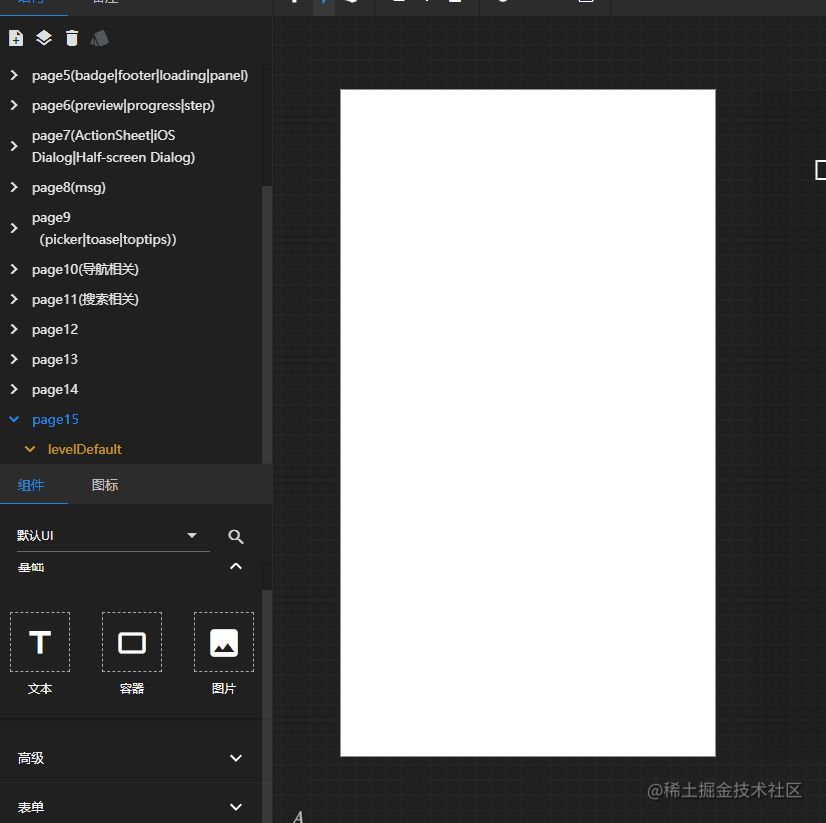826x823 pixels.
Task: Select page13 in the tree
Action: (x=55, y=359)
